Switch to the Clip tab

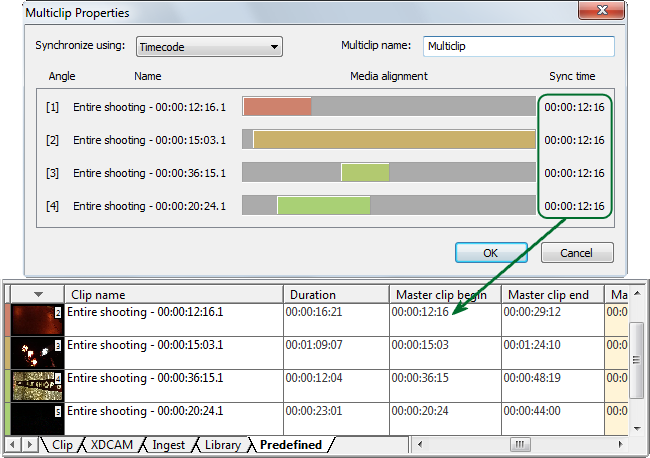62,445
